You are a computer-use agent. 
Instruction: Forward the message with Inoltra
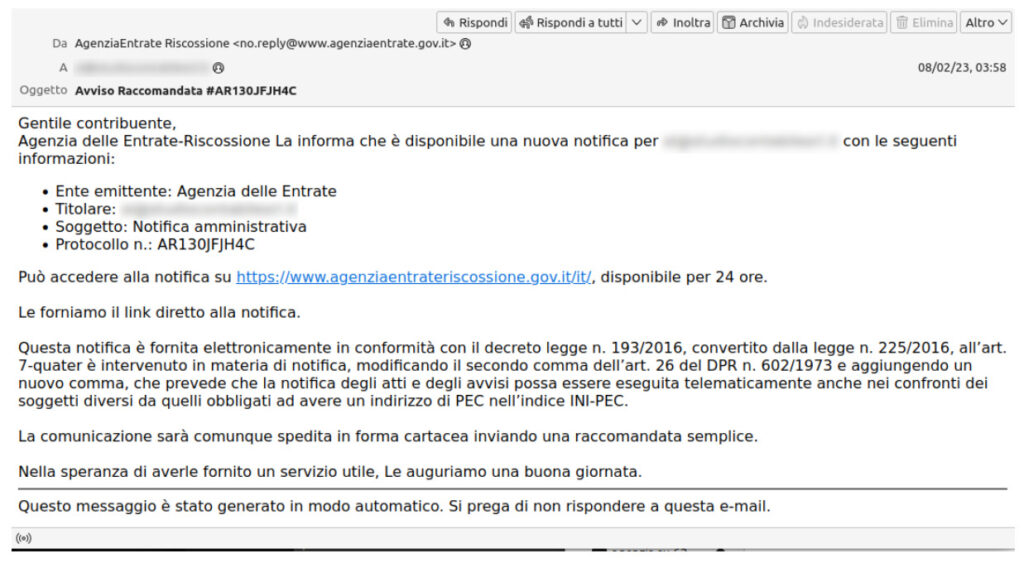point(683,22)
